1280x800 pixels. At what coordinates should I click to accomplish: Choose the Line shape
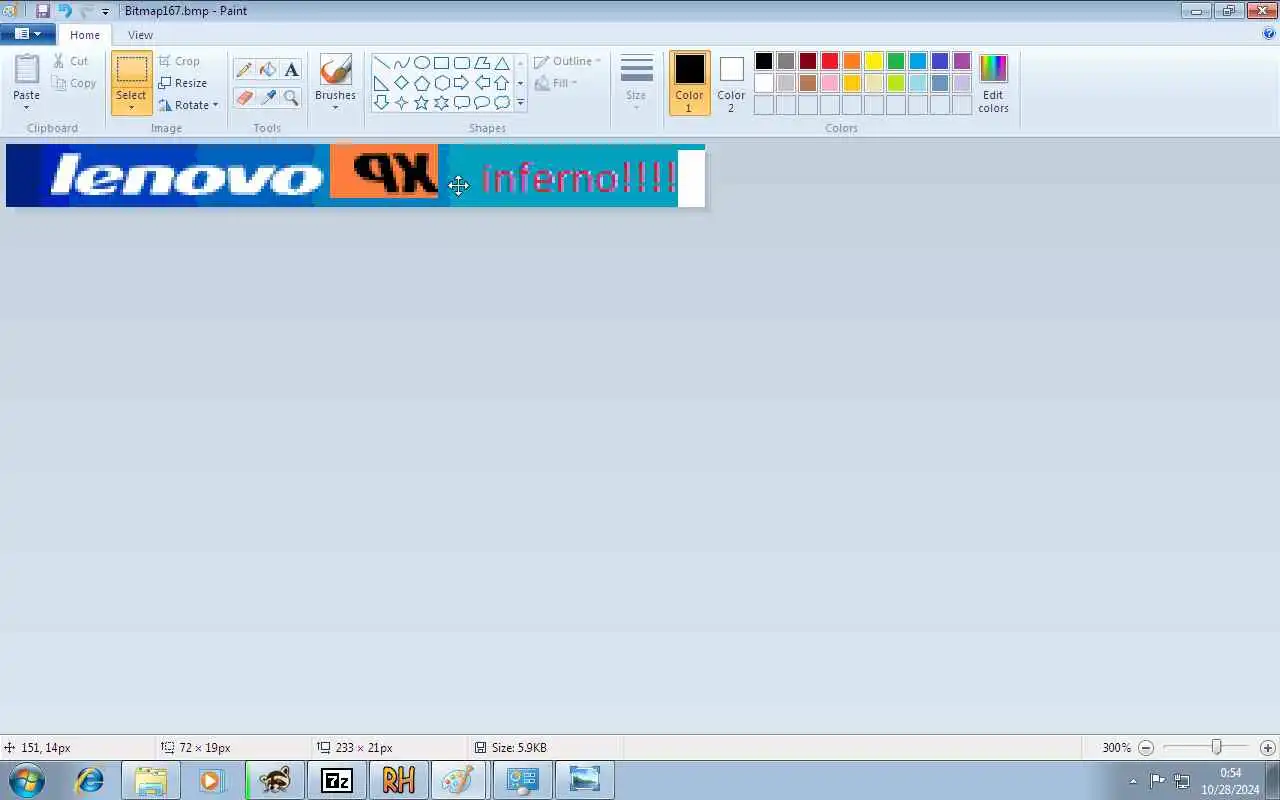[381, 63]
